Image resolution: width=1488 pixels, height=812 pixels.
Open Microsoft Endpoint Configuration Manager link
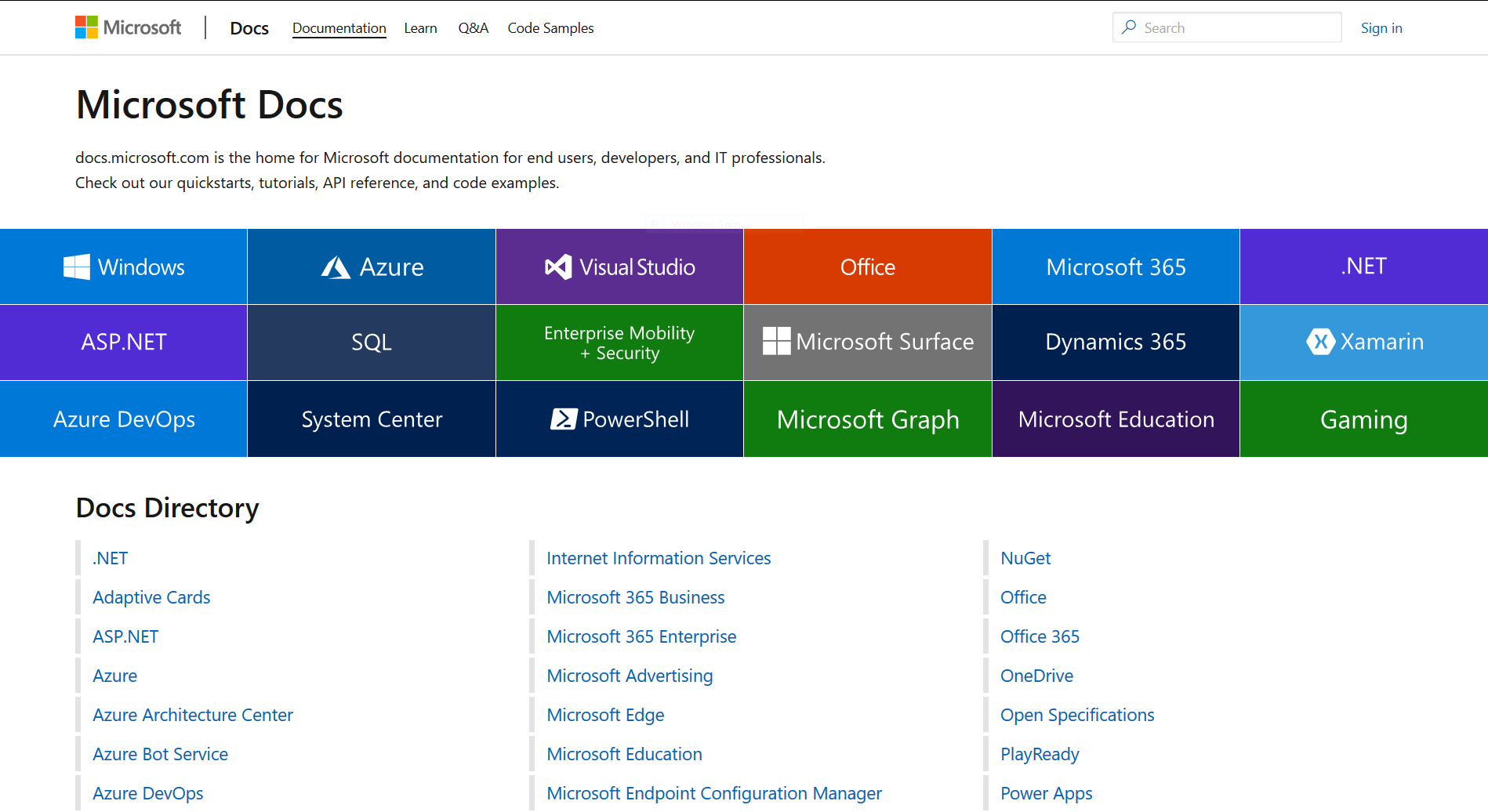click(x=714, y=793)
